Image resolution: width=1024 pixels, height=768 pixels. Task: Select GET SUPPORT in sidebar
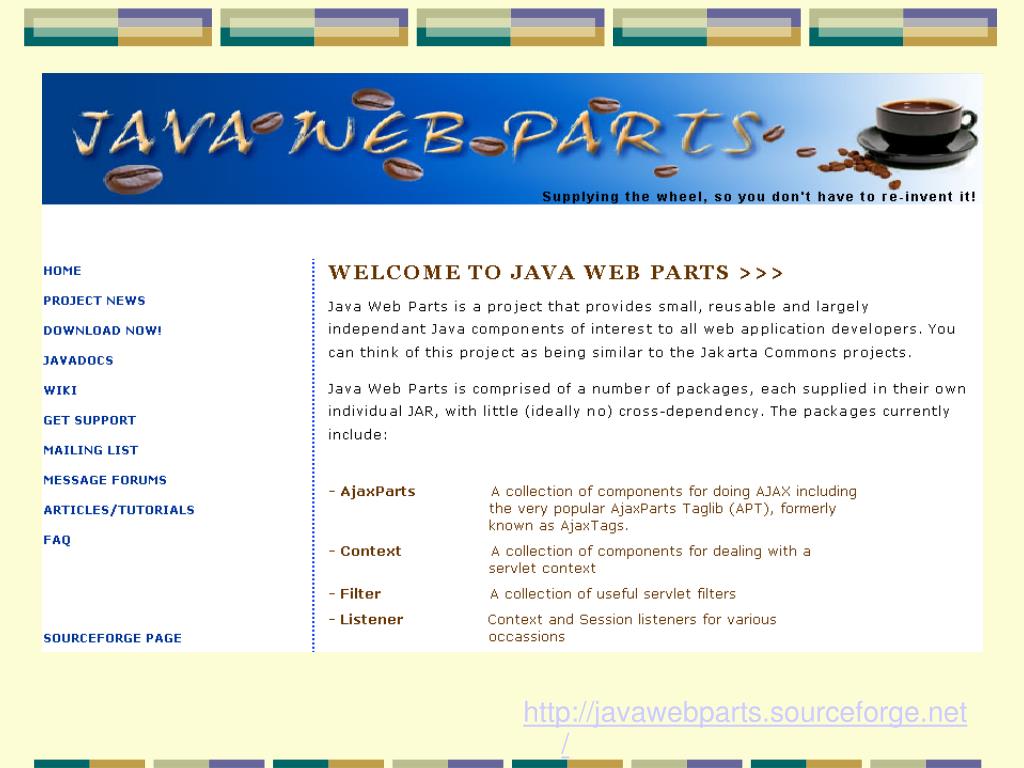click(x=89, y=421)
